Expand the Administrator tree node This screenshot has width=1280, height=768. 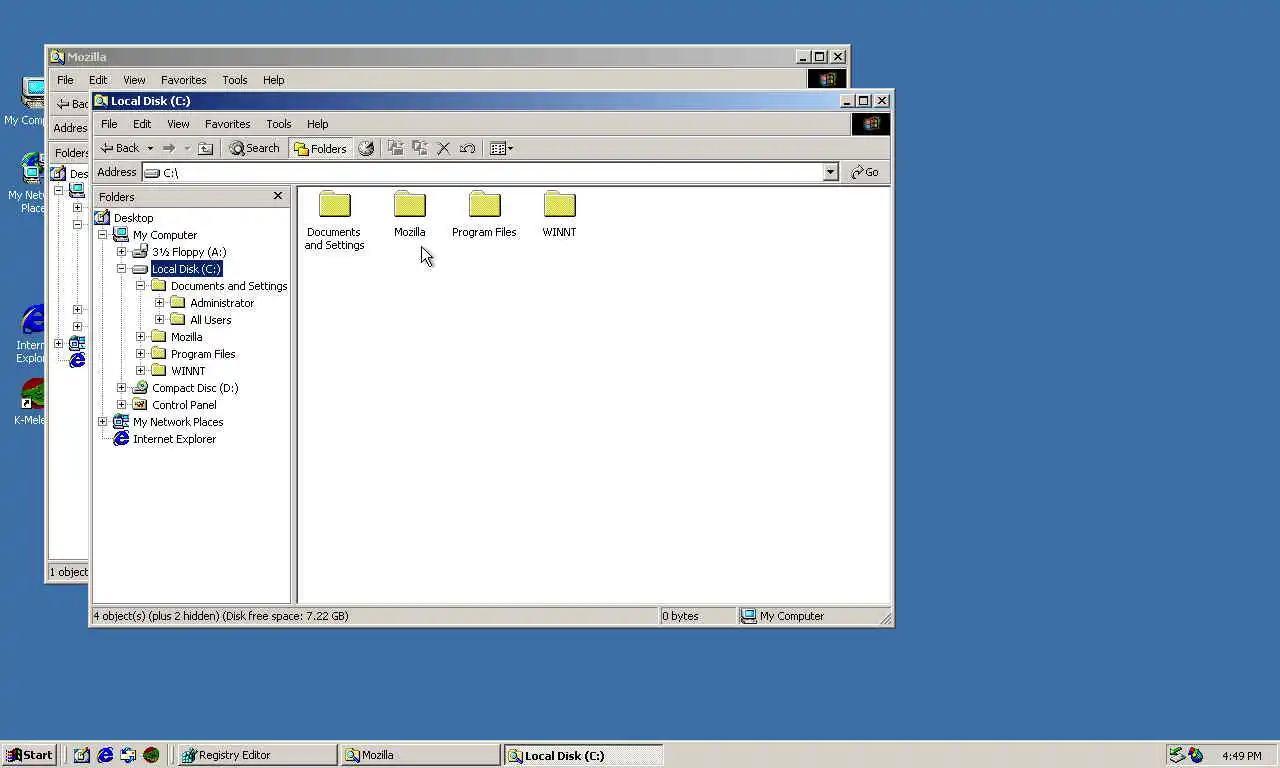point(159,303)
